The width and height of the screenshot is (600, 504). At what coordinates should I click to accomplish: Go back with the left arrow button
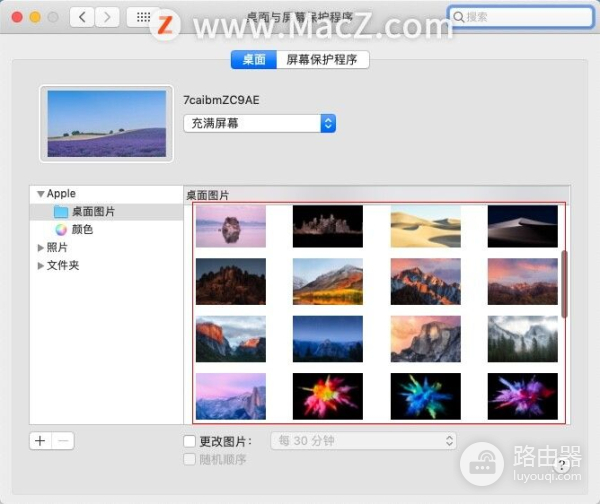(x=82, y=17)
